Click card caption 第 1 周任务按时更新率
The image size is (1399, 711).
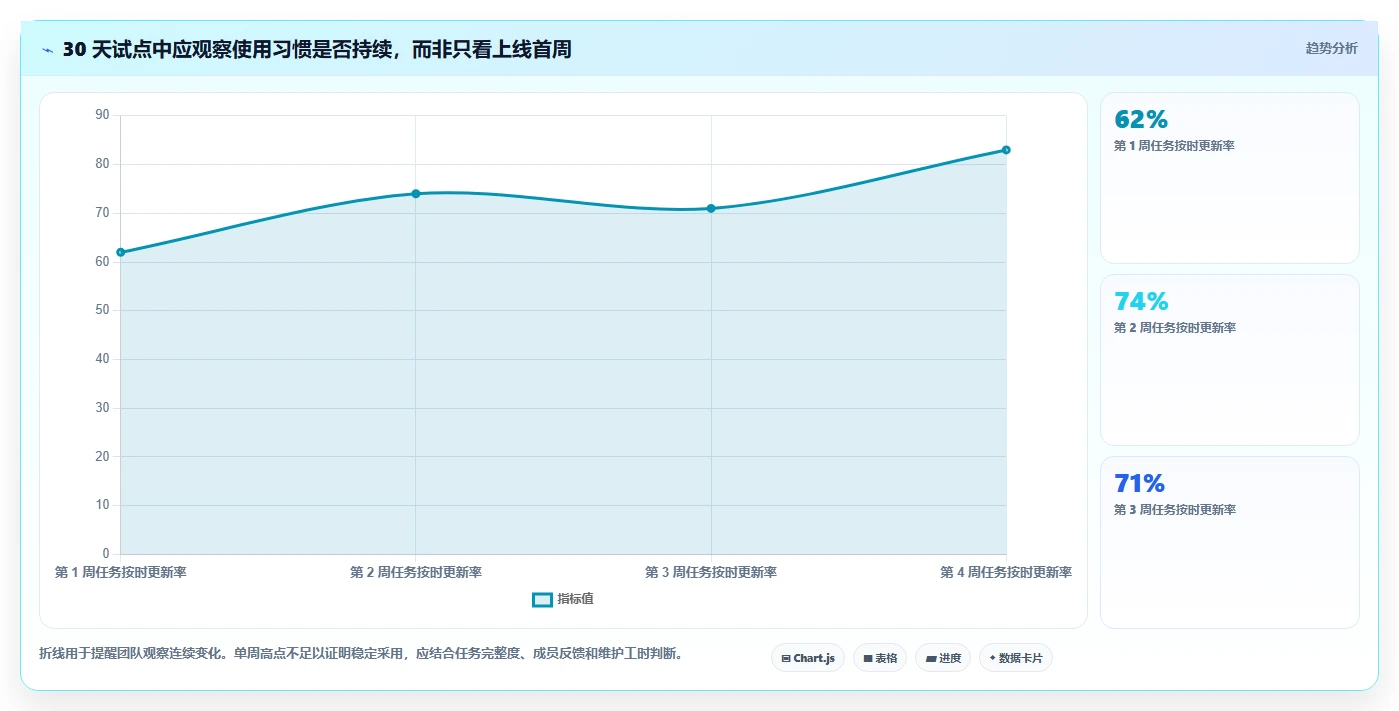1175,146
